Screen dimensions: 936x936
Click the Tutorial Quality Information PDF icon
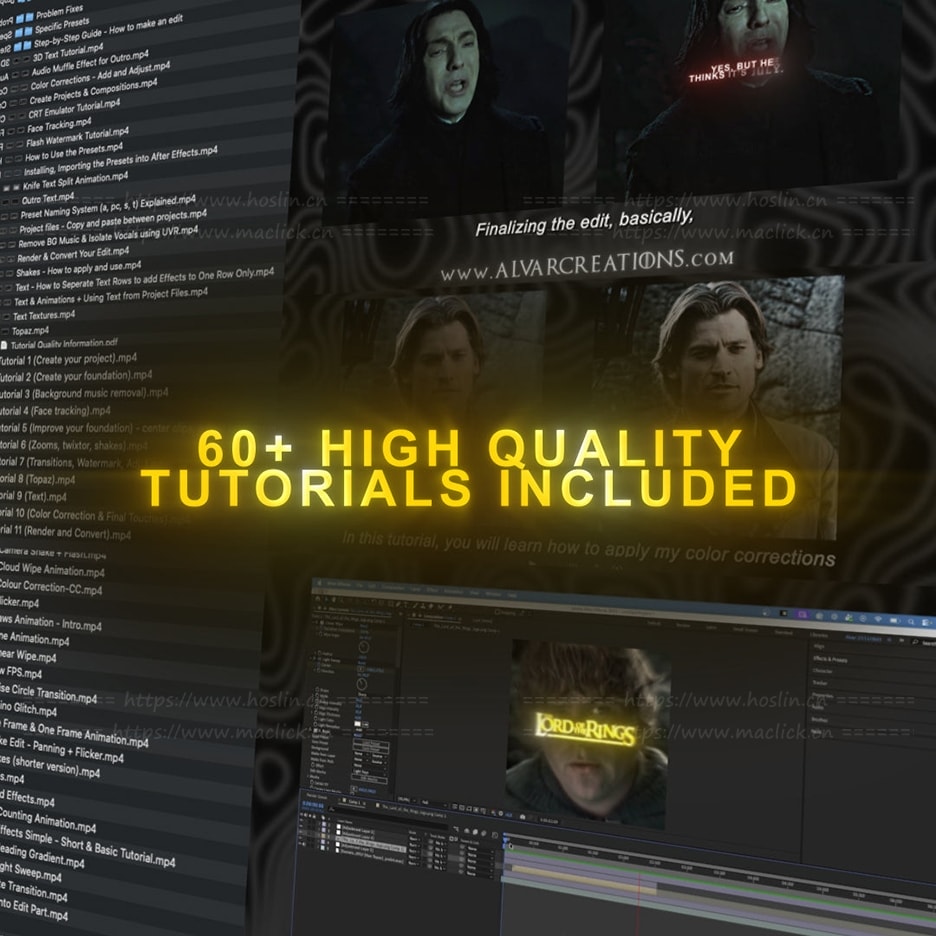[4, 345]
